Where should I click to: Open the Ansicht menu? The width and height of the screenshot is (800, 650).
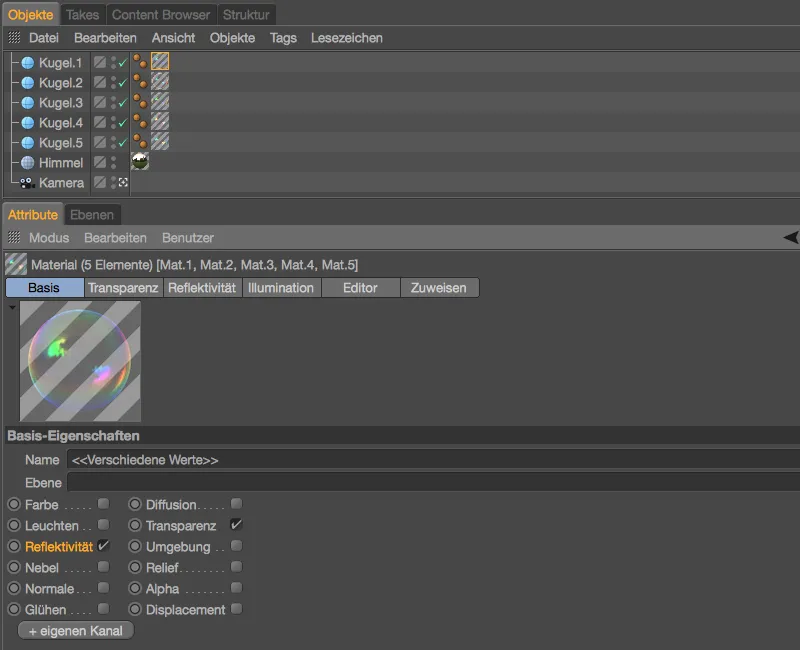(x=173, y=38)
